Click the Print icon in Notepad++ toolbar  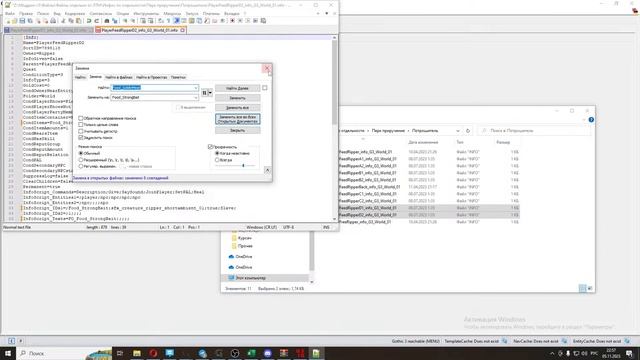coord(53,21)
